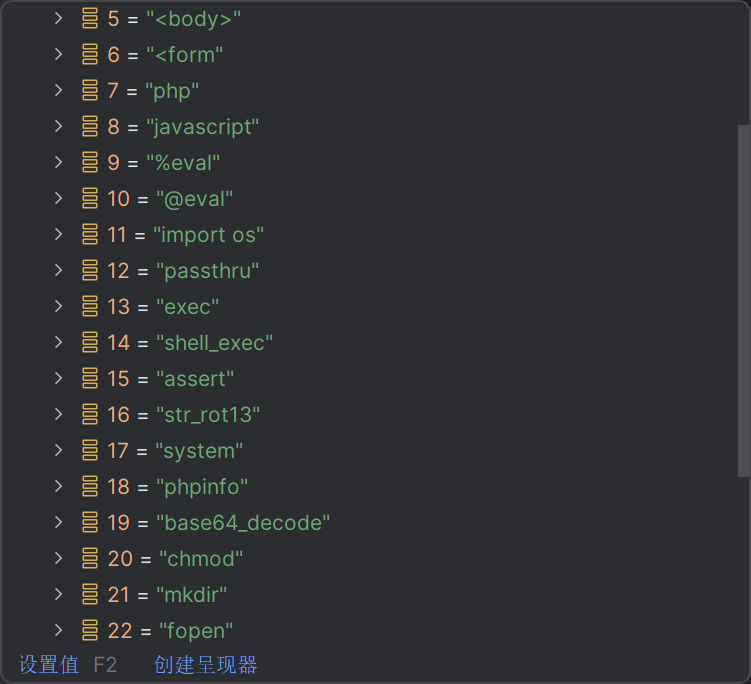The image size is (751, 684).
Task: Expand the "<form" element at index 6
Action: click(59, 55)
